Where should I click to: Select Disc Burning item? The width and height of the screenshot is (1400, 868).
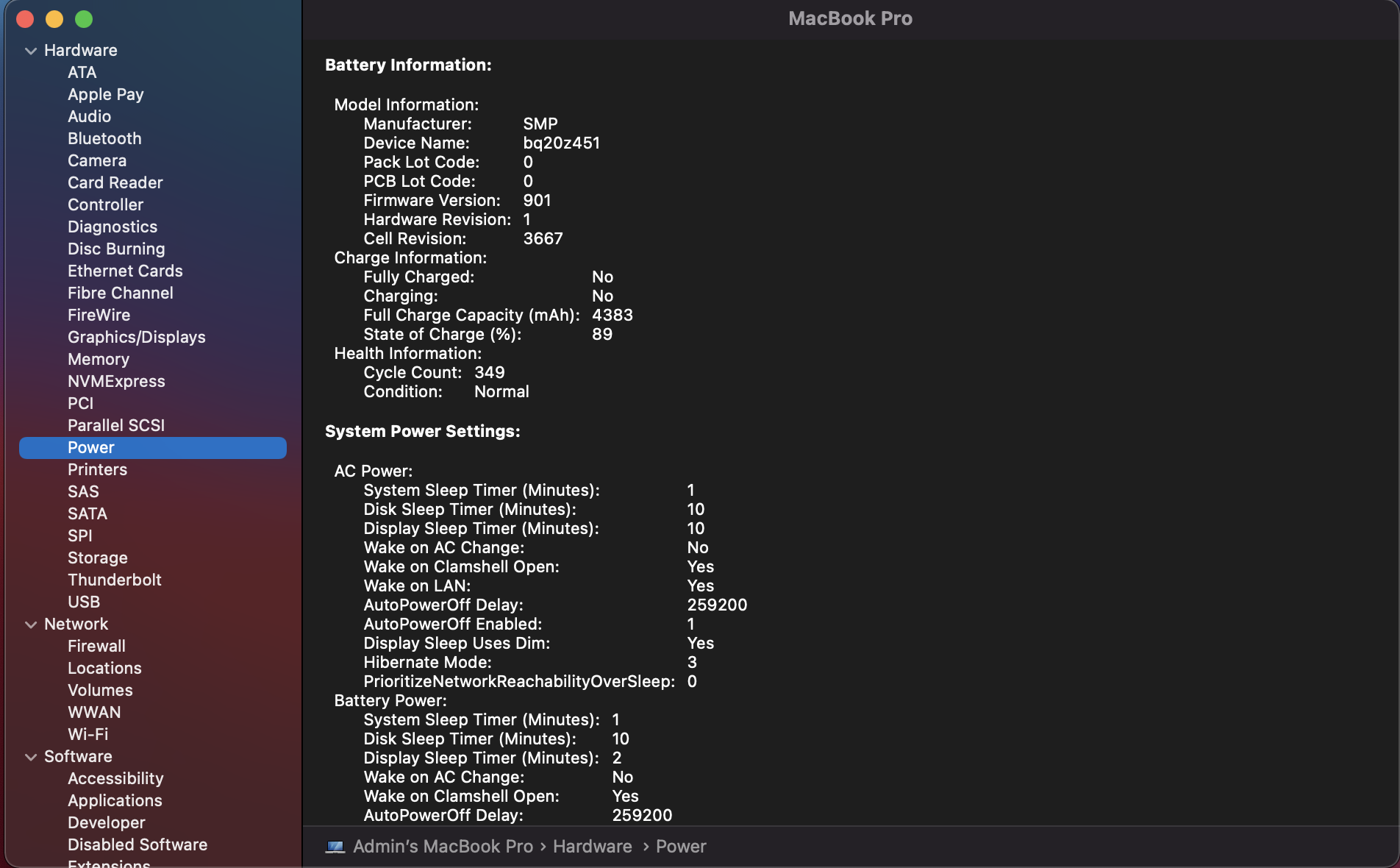(116, 249)
